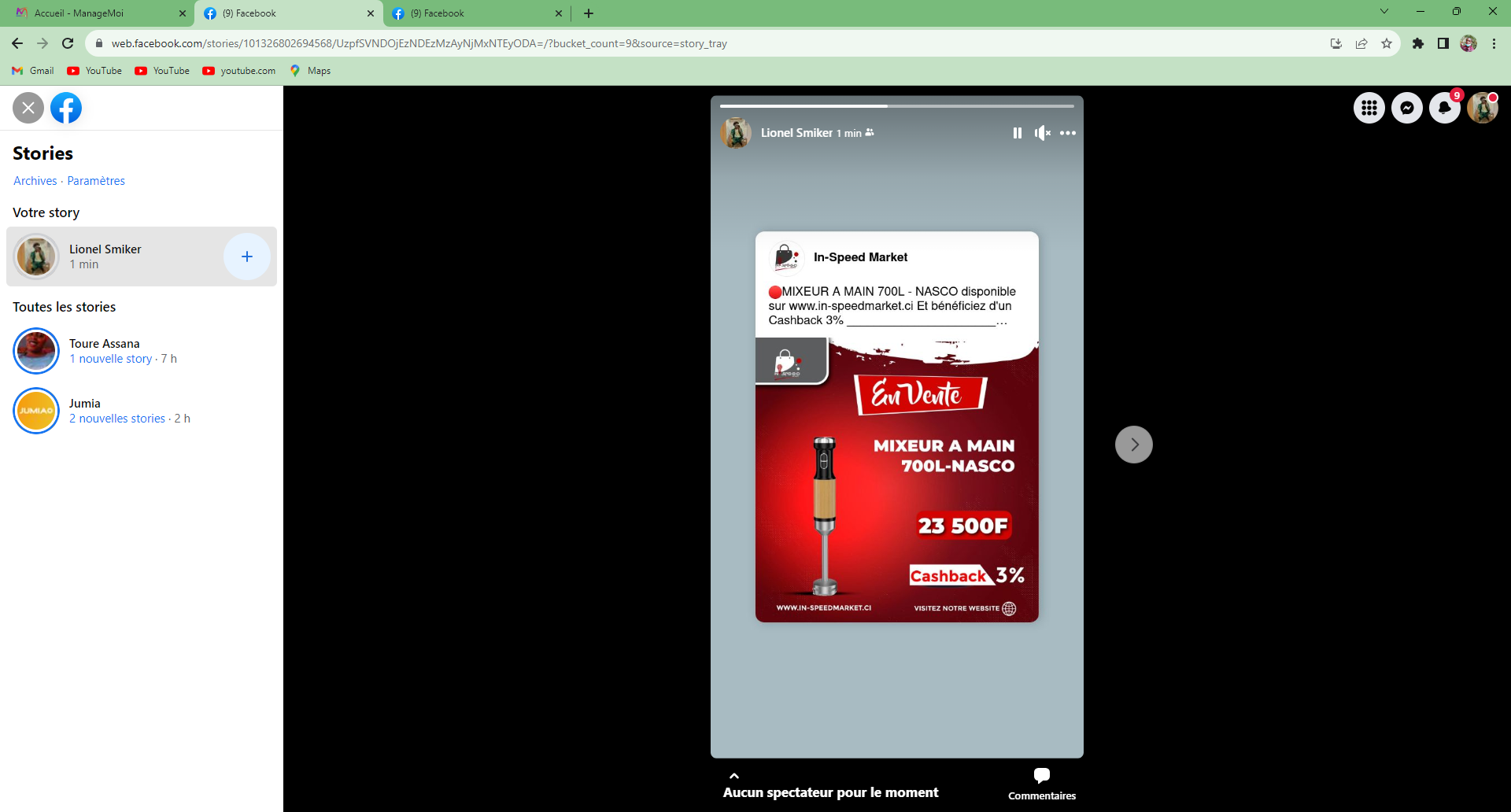Open Messenger from top bar
The height and width of the screenshot is (812, 1511).
[1406, 108]
